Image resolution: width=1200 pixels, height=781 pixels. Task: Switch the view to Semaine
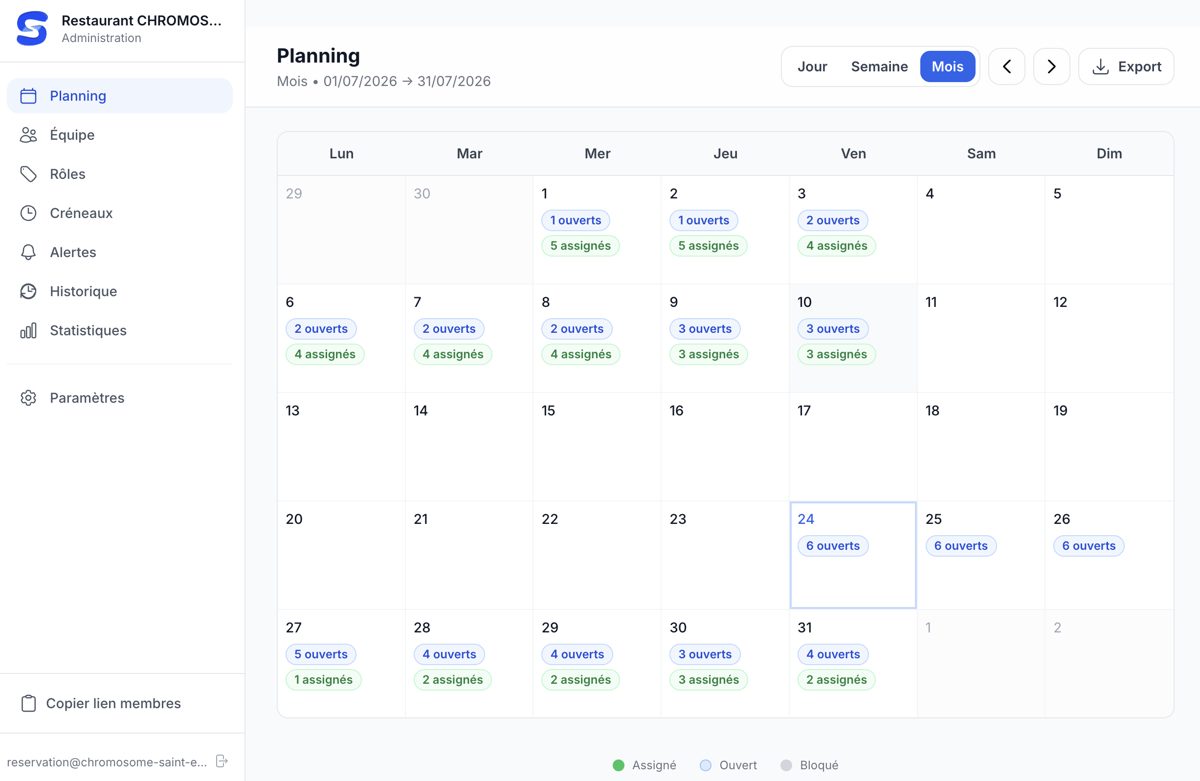coord(879,67)
